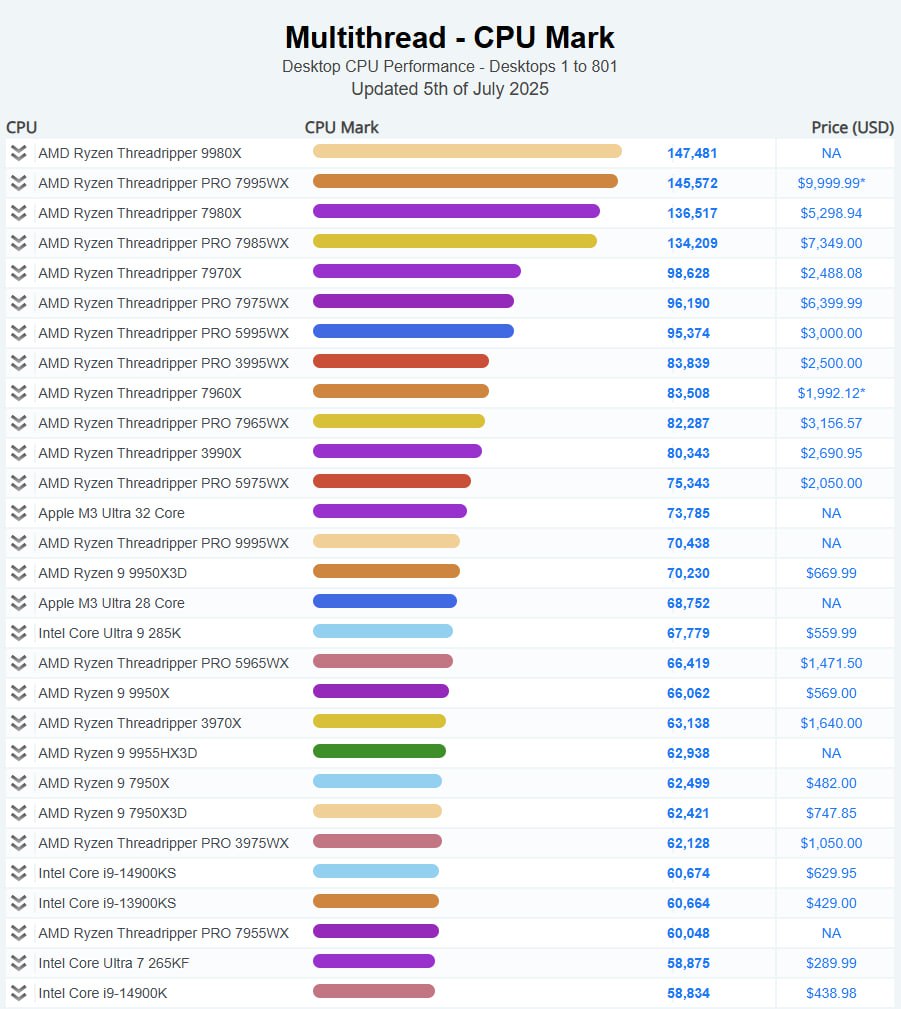Click the $289.99 price link
This screenshot has height=1009, width=901.
(x=831, y=963)
